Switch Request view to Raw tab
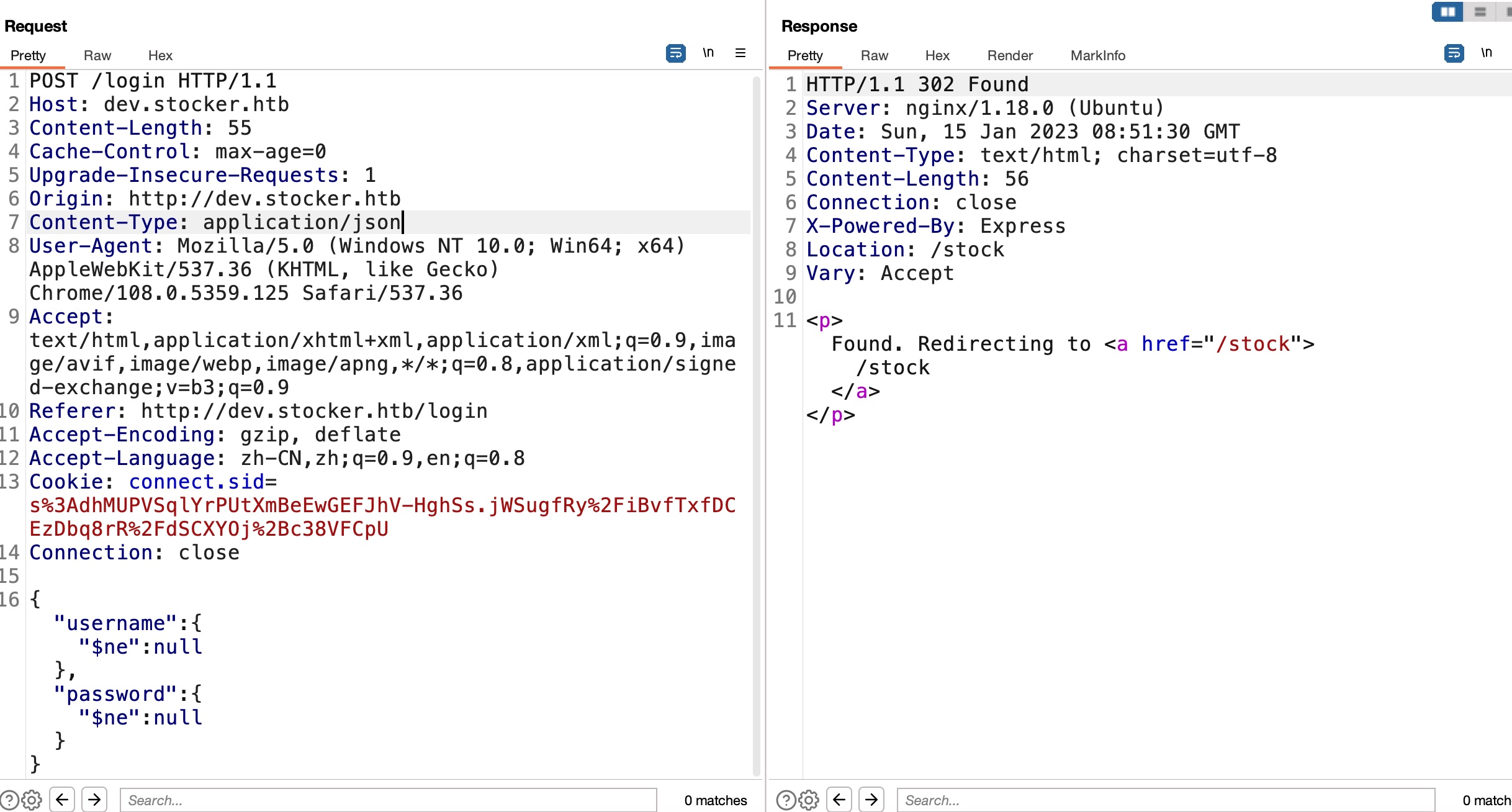The width and height of the screenshot is (1512, 812). tap(97, 56)
